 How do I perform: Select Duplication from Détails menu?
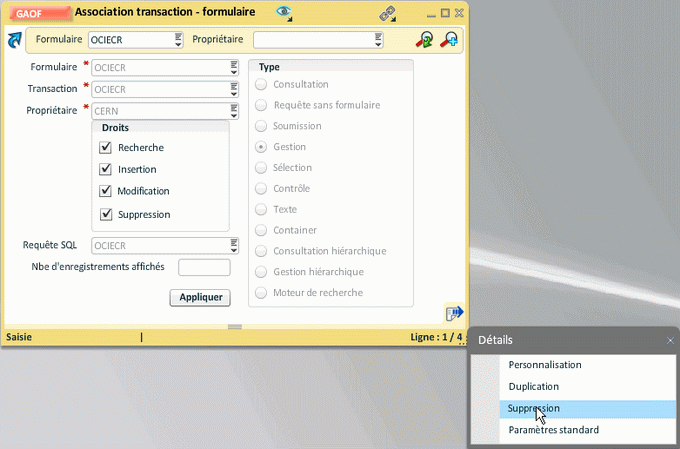click(x=533, y=387)
